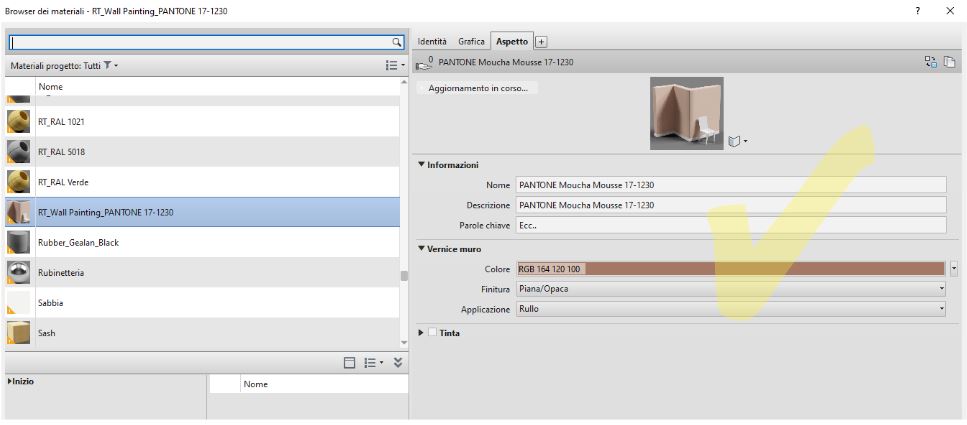The image size is (967, 425).
Task: Click the material list scrollbar thumb
Action: pos(404,276)
